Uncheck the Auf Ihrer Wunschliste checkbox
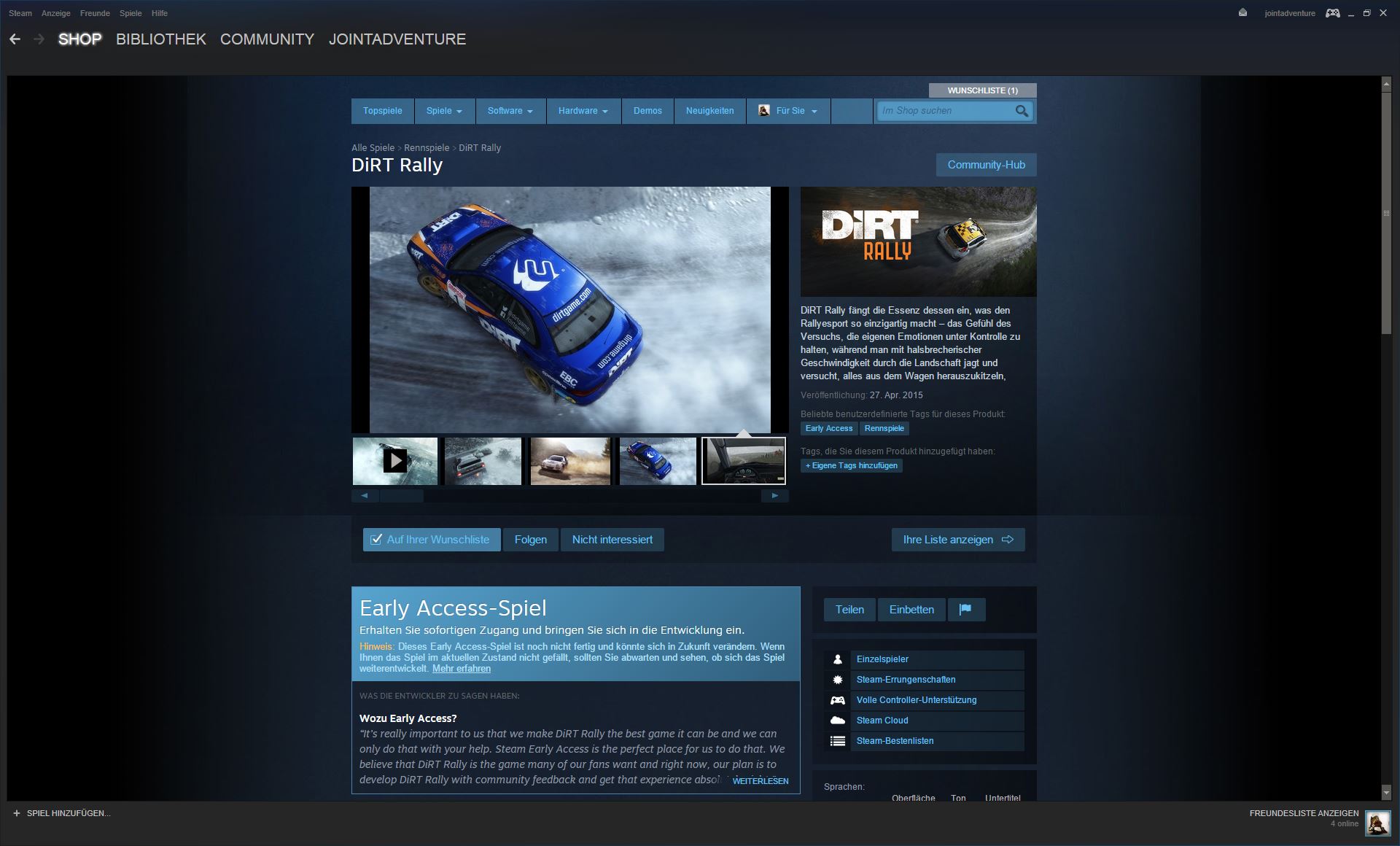 click(376, 540)
